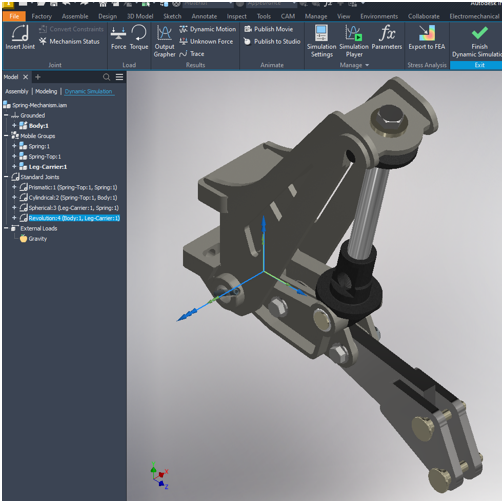Open the Sketch ribbon tab
502x504 pixels.
point(172,16)
